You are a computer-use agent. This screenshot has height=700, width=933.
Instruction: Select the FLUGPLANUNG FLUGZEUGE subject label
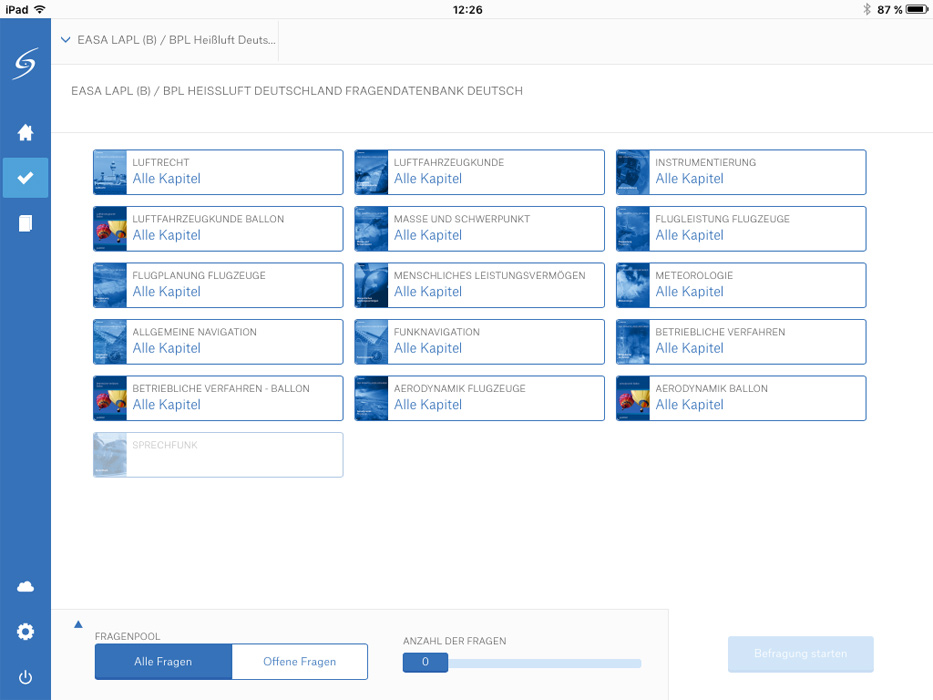pos(199,276)
